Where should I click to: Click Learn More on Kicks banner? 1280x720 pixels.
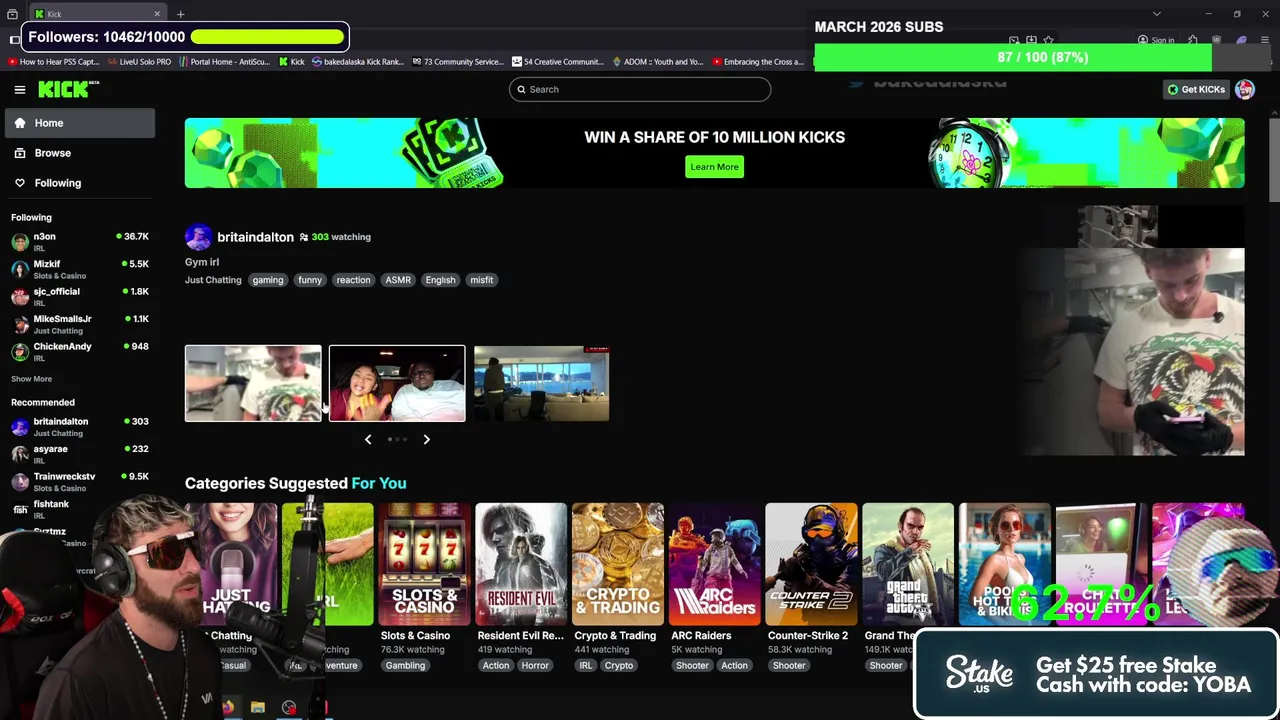pyautogui.click(x=714, y=167)
